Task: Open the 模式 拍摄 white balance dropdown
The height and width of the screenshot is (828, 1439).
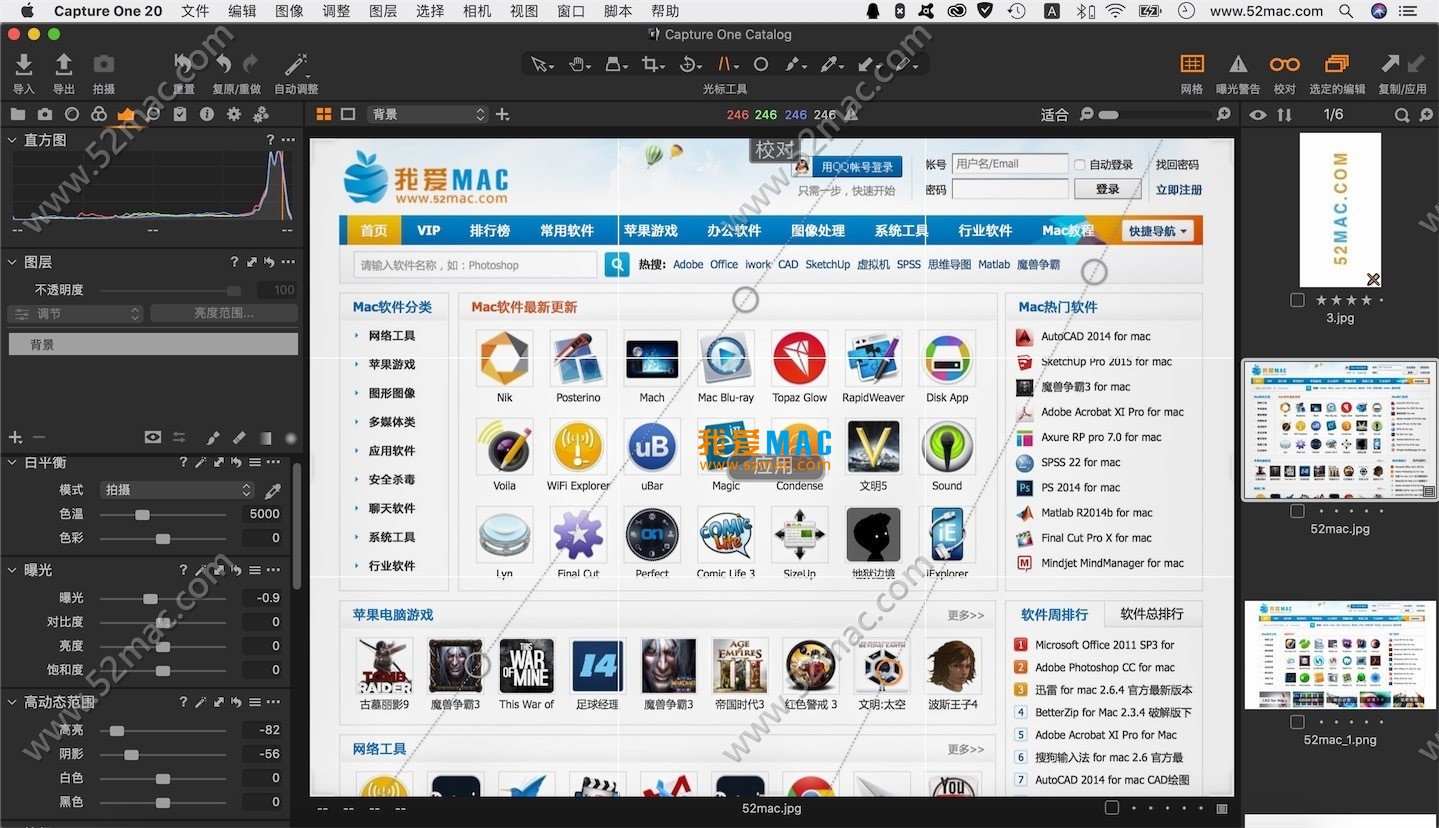Action: click(x=179, y=489)
